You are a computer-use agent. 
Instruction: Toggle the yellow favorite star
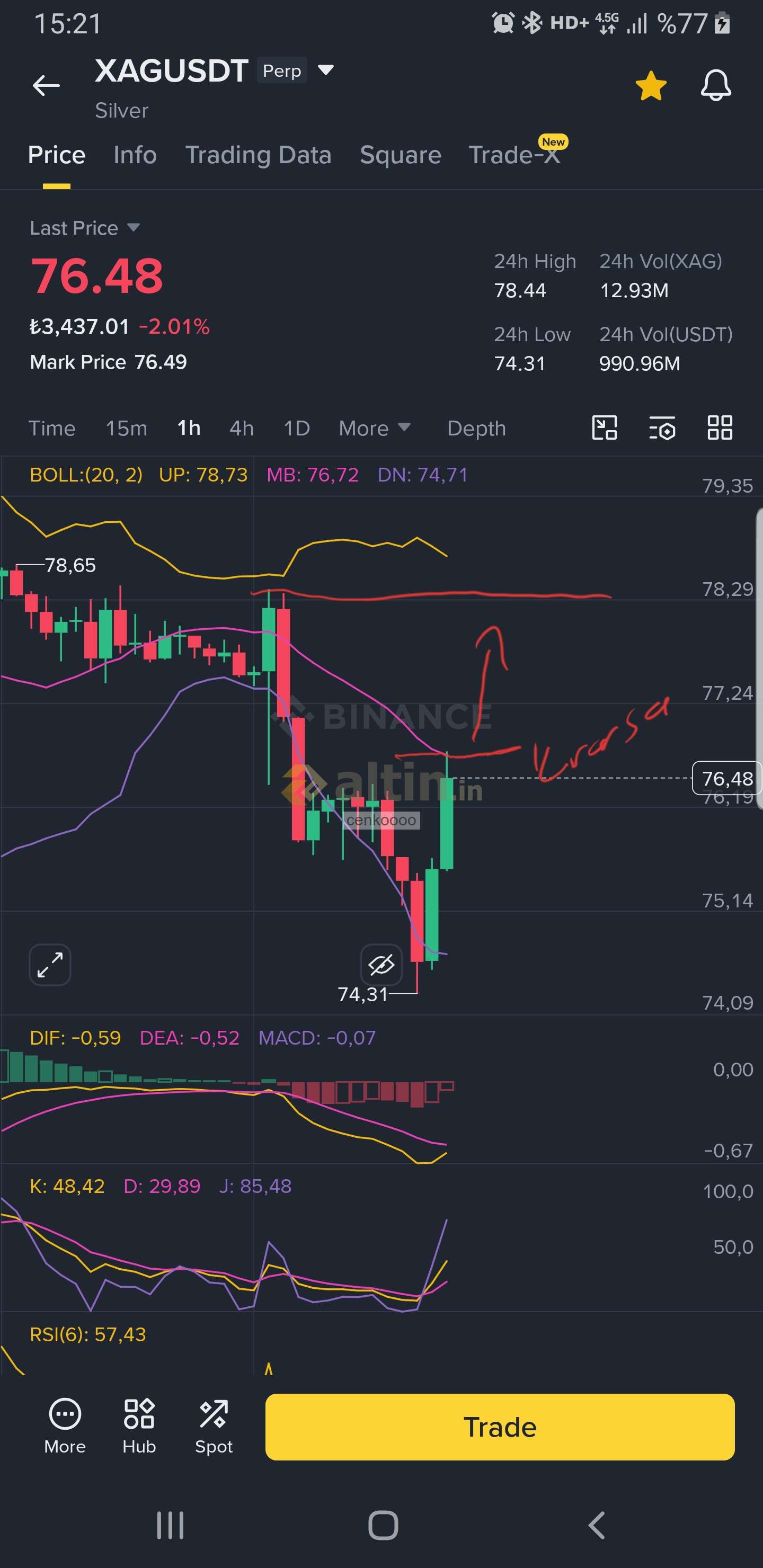point(651,85)
